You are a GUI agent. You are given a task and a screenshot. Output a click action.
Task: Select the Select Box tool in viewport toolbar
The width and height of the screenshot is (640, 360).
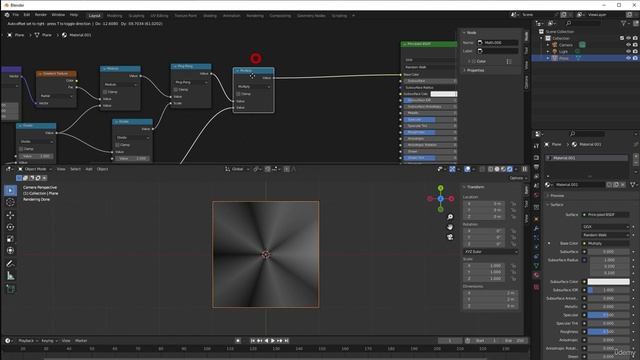pyautogui.click(x=11, y=190)
